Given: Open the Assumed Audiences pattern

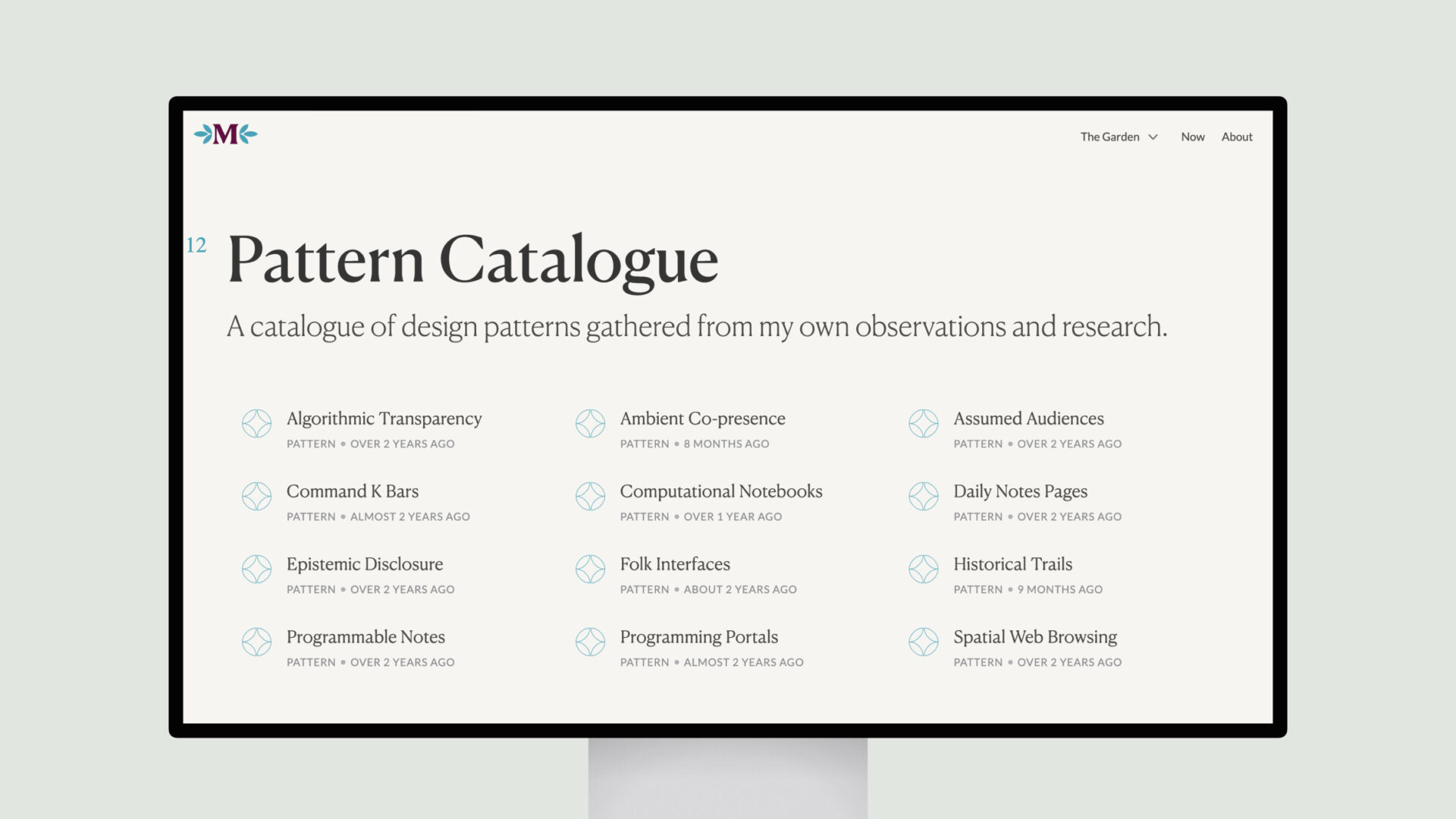Looking at the screenshot, I should (x=1028, y=419).
